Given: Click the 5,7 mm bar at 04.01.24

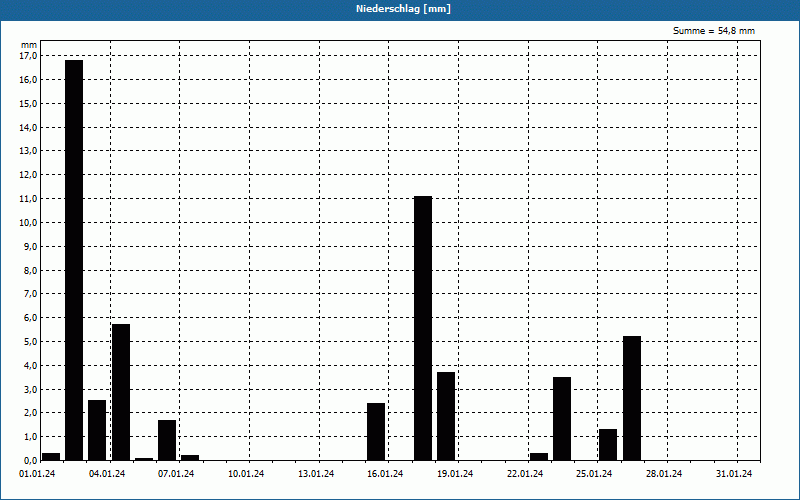Looking at the screenshot, I should click(x=121, y=392).
